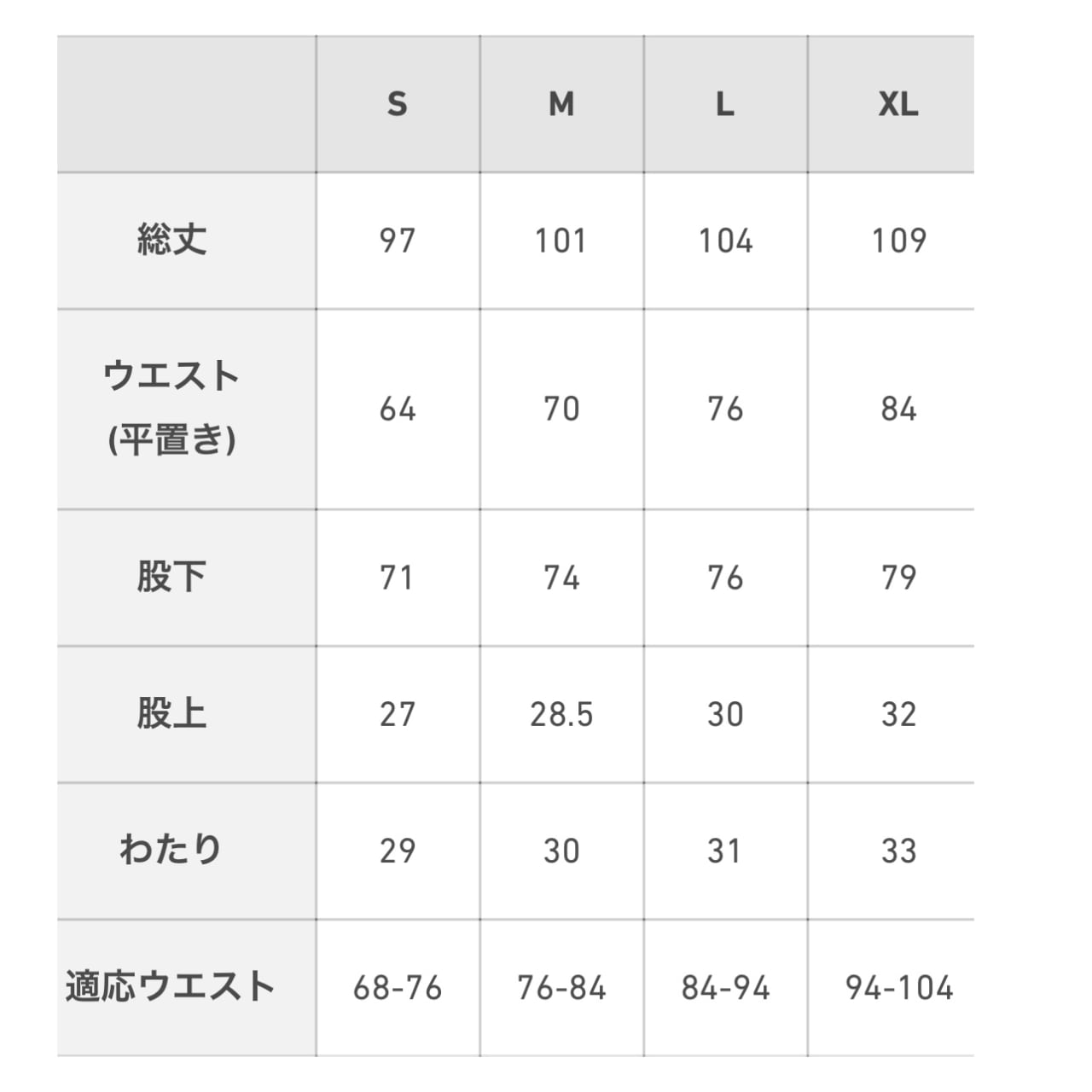Click the flat waist value 70 for M

pos(561,409)
